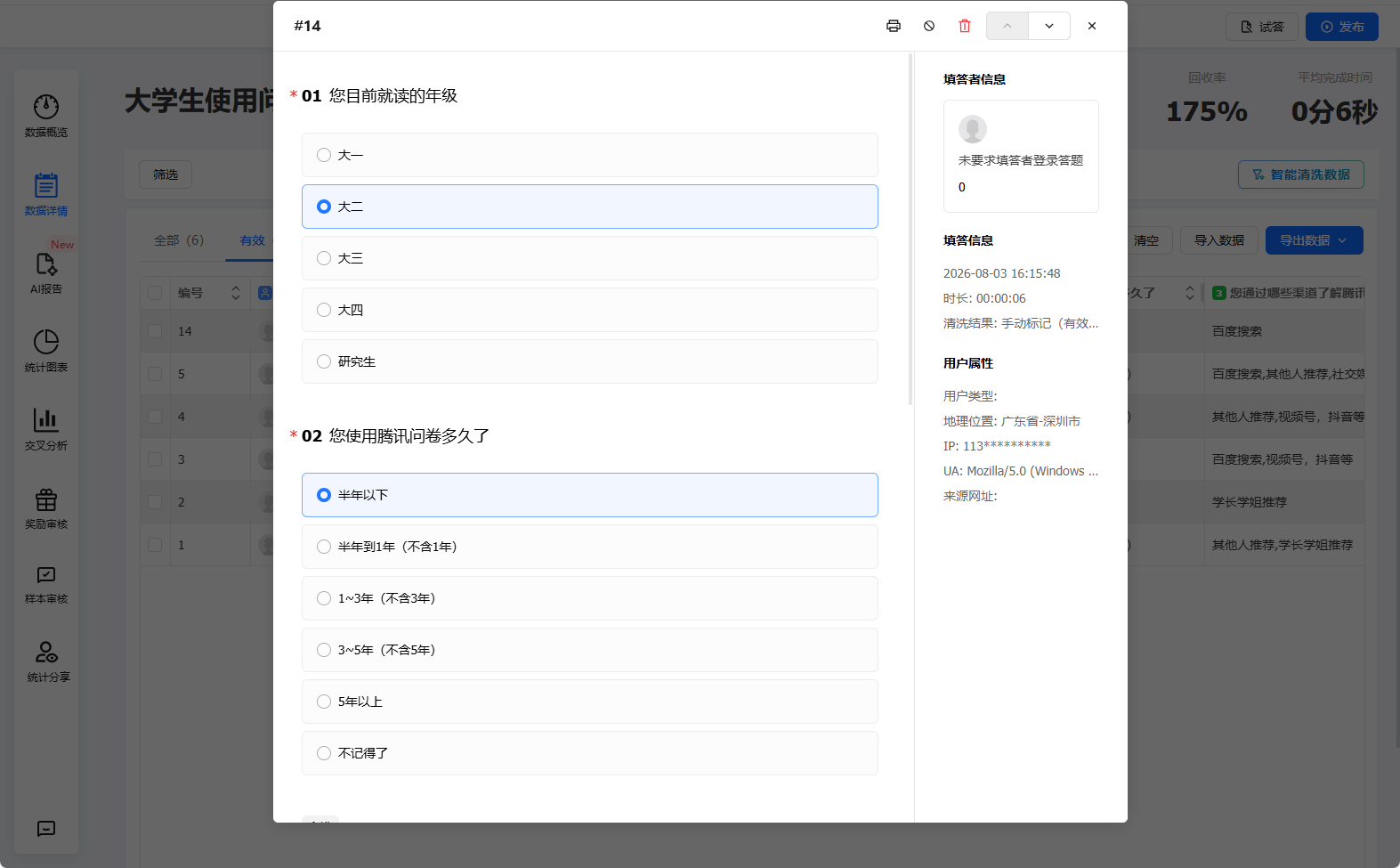Click the 未要求填答者登录答题 text
This screenshot has height=868, width=1400.
[1021, 160]
